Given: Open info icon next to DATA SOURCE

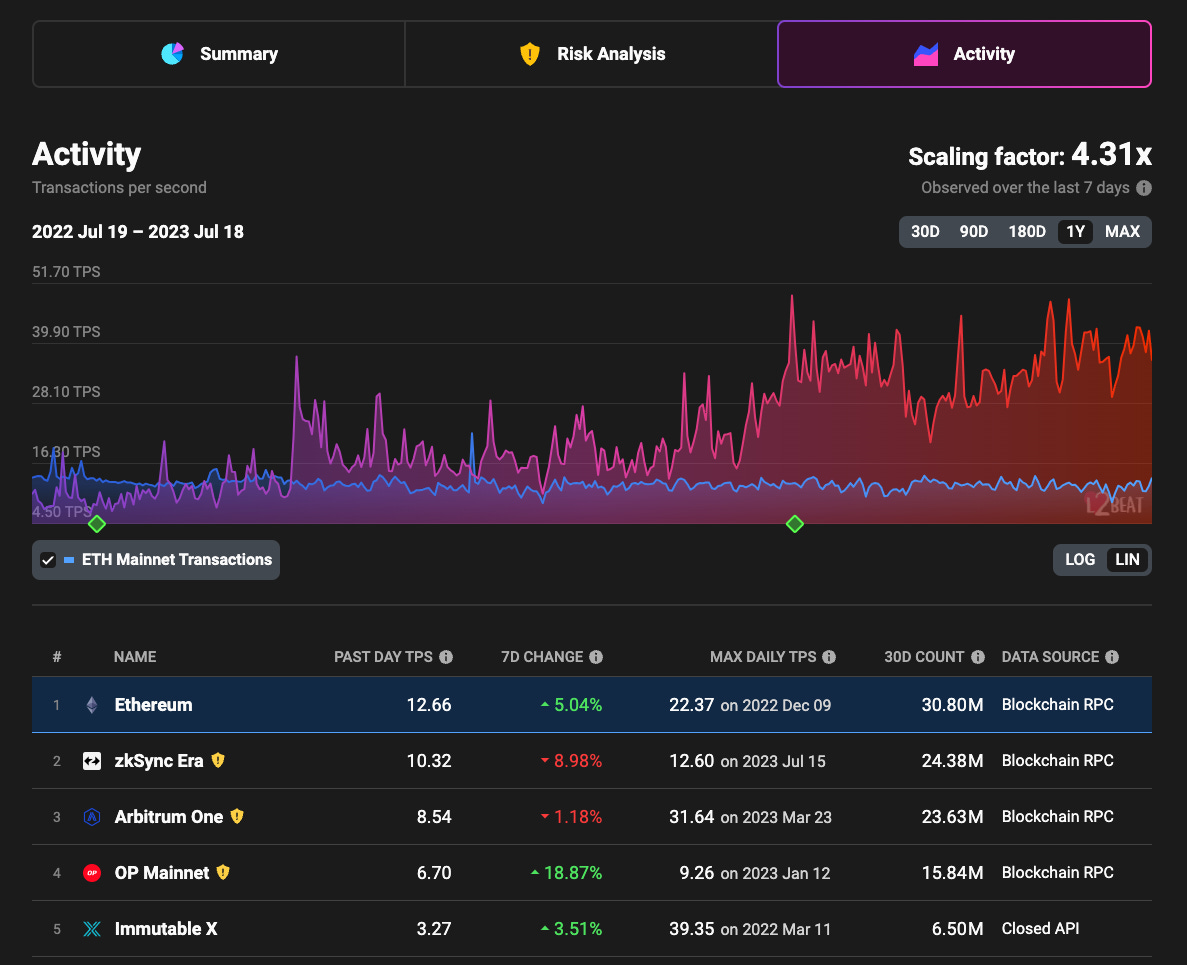Looking at the screenshot, I should coord(1111,657).
